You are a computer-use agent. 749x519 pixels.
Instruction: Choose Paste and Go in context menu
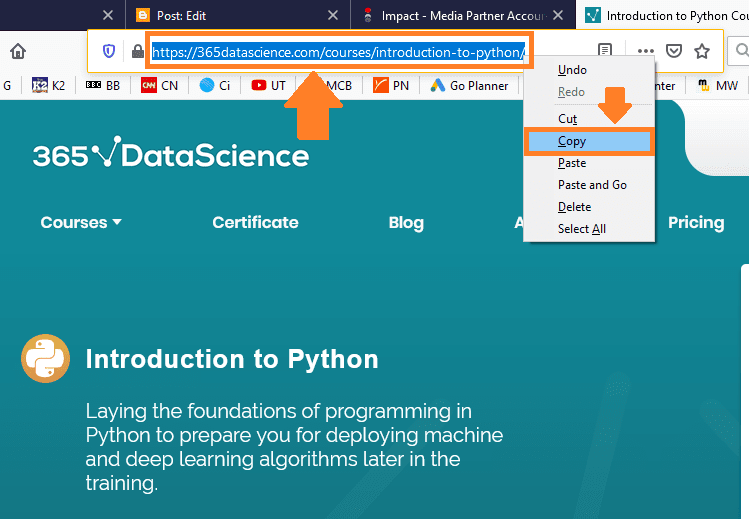tap(592, 185)
